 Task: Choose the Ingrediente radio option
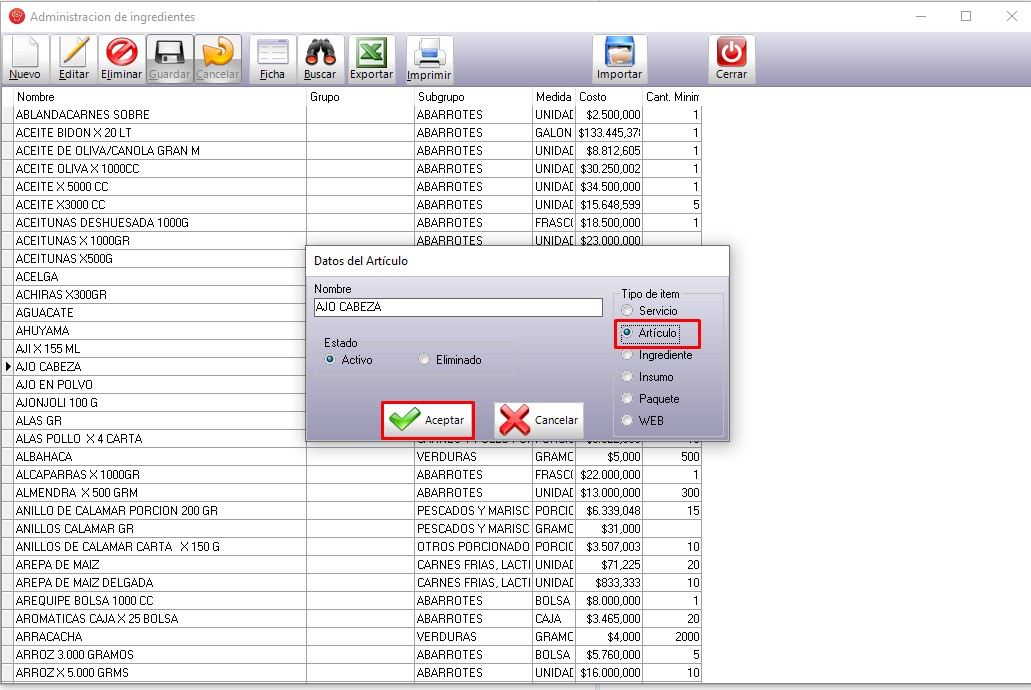[x=627, y=355]
